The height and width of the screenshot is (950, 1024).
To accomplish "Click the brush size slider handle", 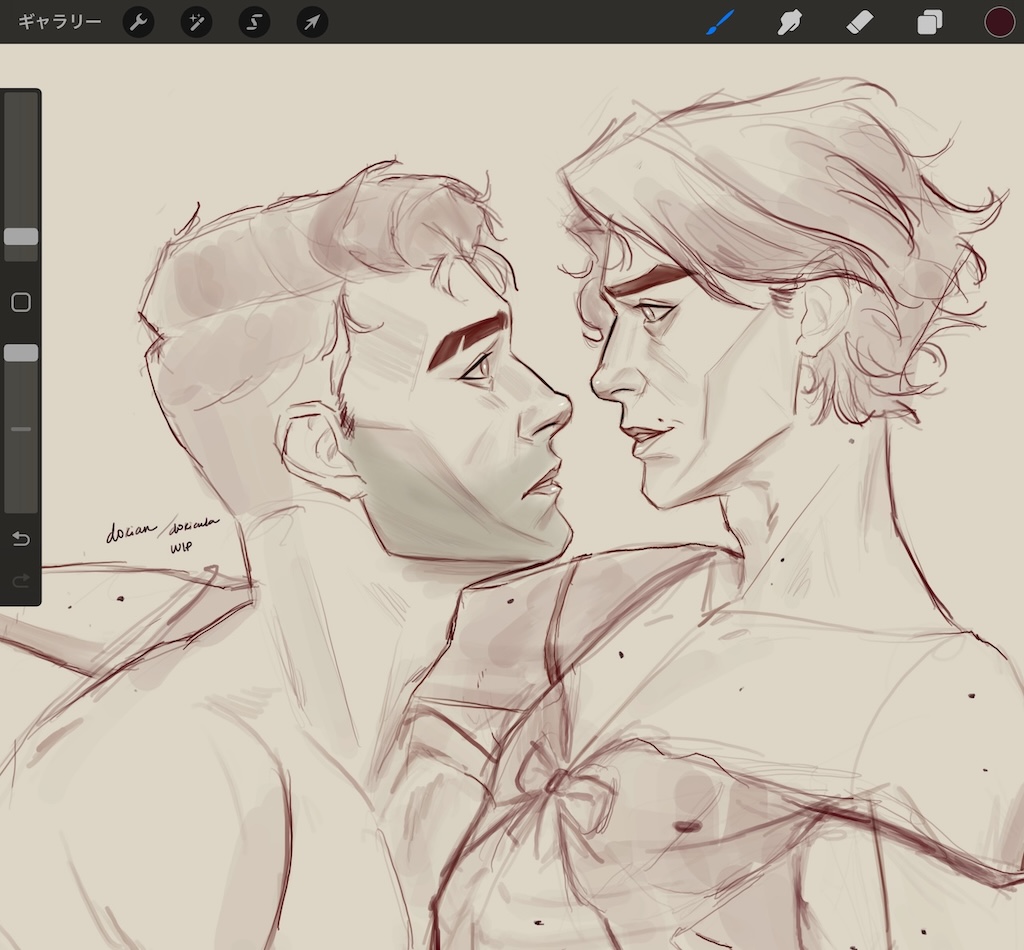I will (x=21, y=236).
